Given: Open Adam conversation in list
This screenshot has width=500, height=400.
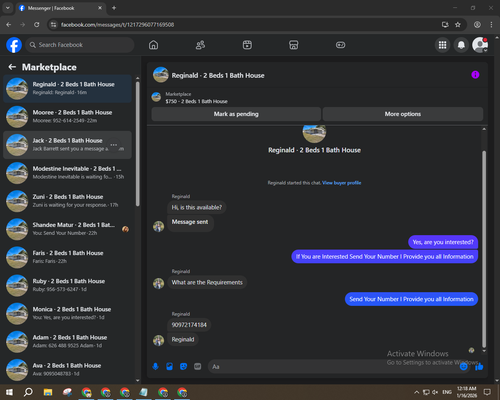Looking at the screenshot, I should [x=67, y=341].
